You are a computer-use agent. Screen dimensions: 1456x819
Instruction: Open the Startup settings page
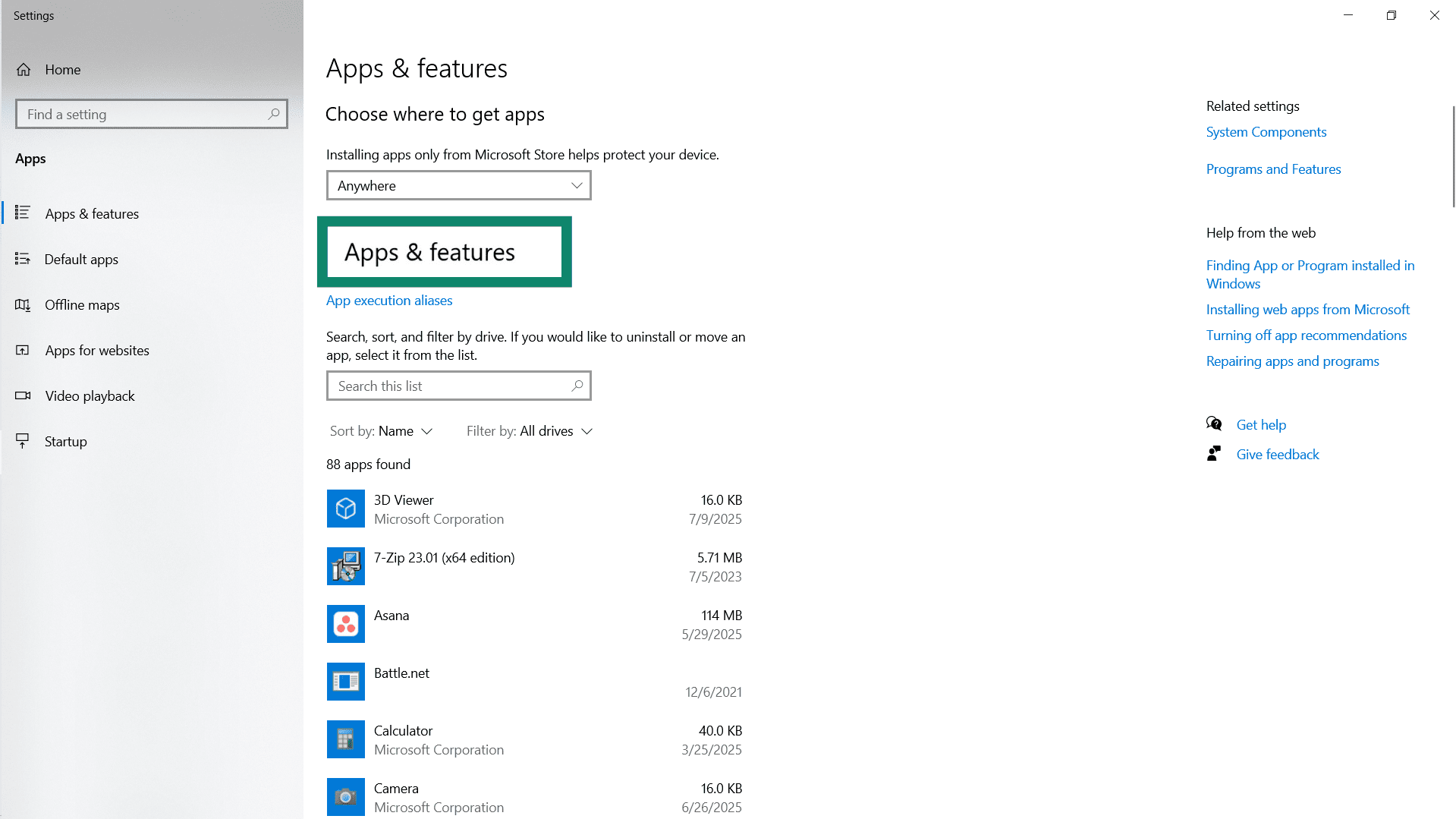coord(65,442)
